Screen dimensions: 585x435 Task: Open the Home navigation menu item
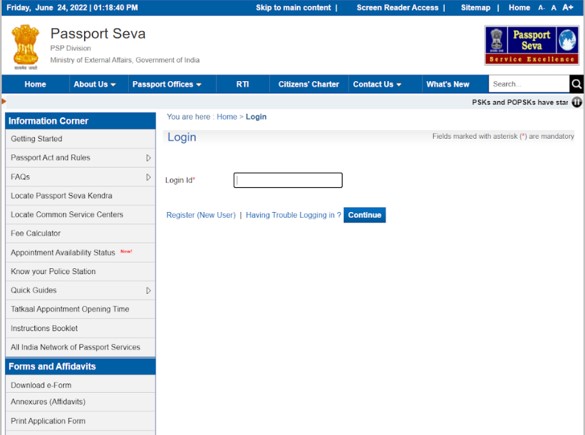click(x=35, y=84)
